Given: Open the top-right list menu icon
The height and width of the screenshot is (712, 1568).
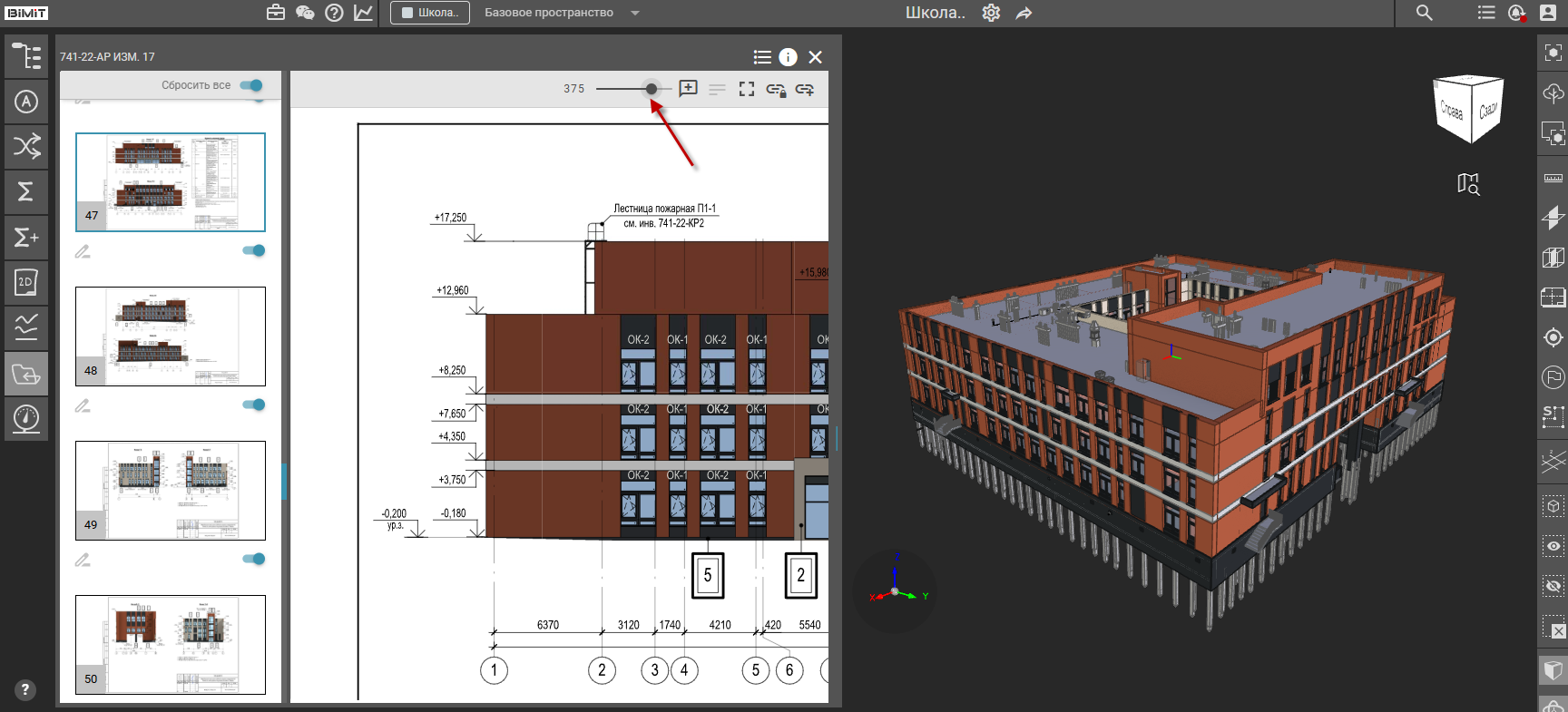Looking at the screenshot, I should 1486,13.
